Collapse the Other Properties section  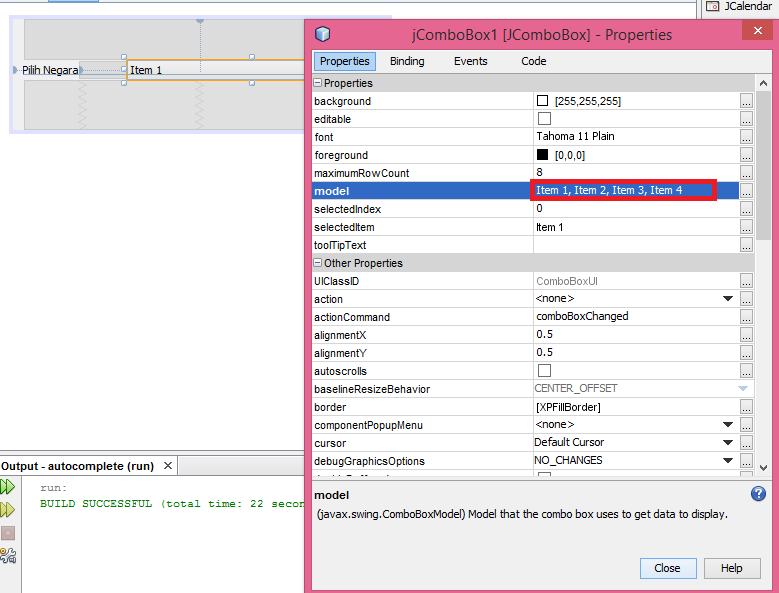317,263
